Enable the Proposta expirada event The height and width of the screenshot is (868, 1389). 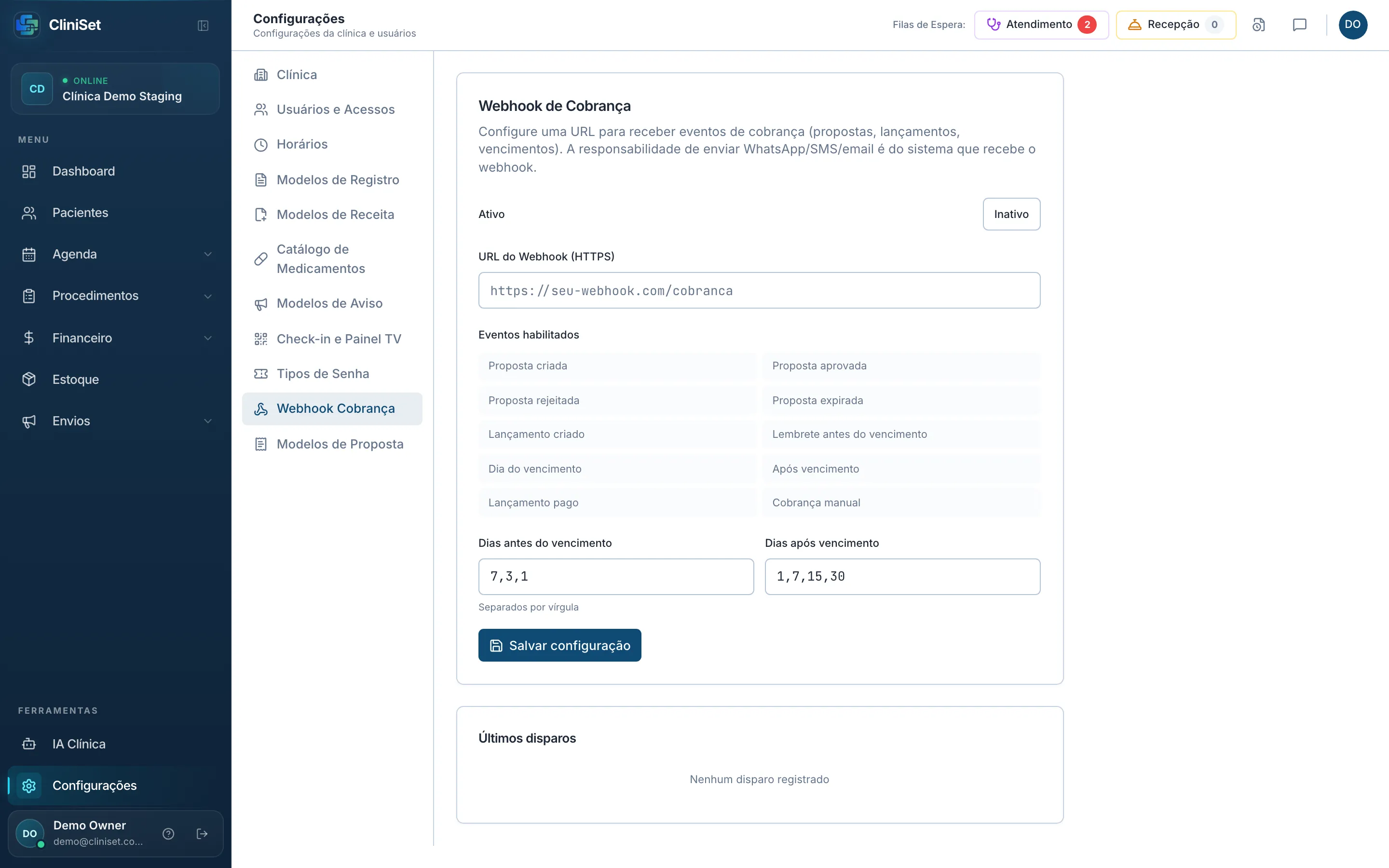coord(901,400)
